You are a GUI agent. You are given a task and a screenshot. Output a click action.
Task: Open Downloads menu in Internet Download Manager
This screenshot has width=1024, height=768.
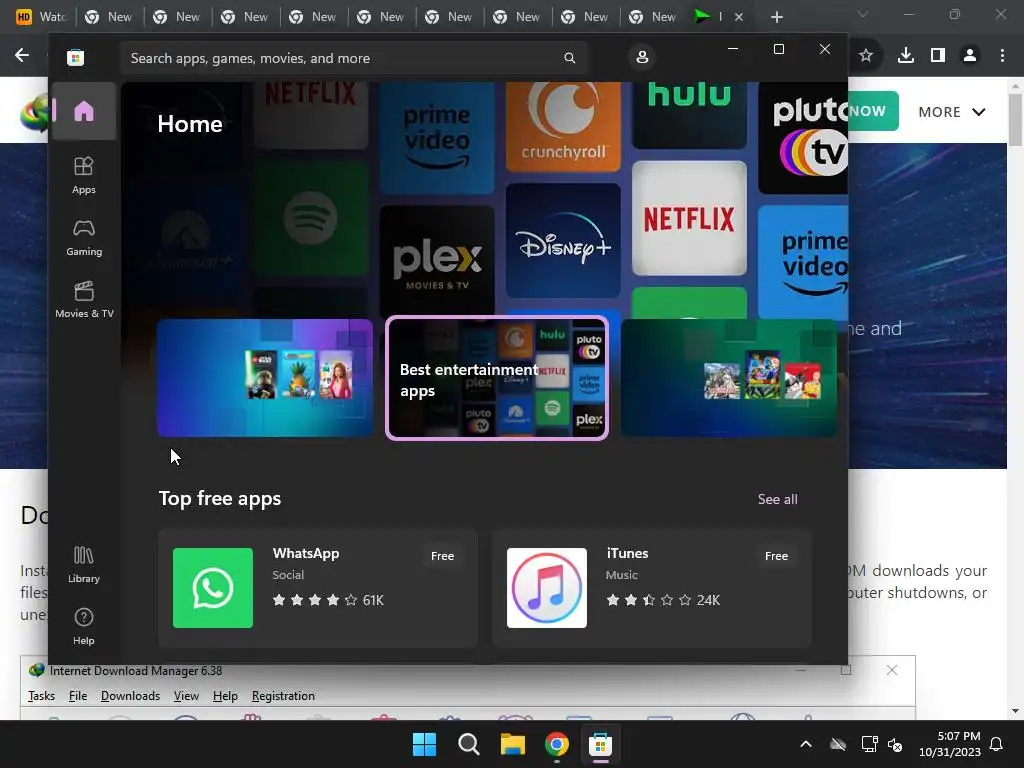point(130,696)
